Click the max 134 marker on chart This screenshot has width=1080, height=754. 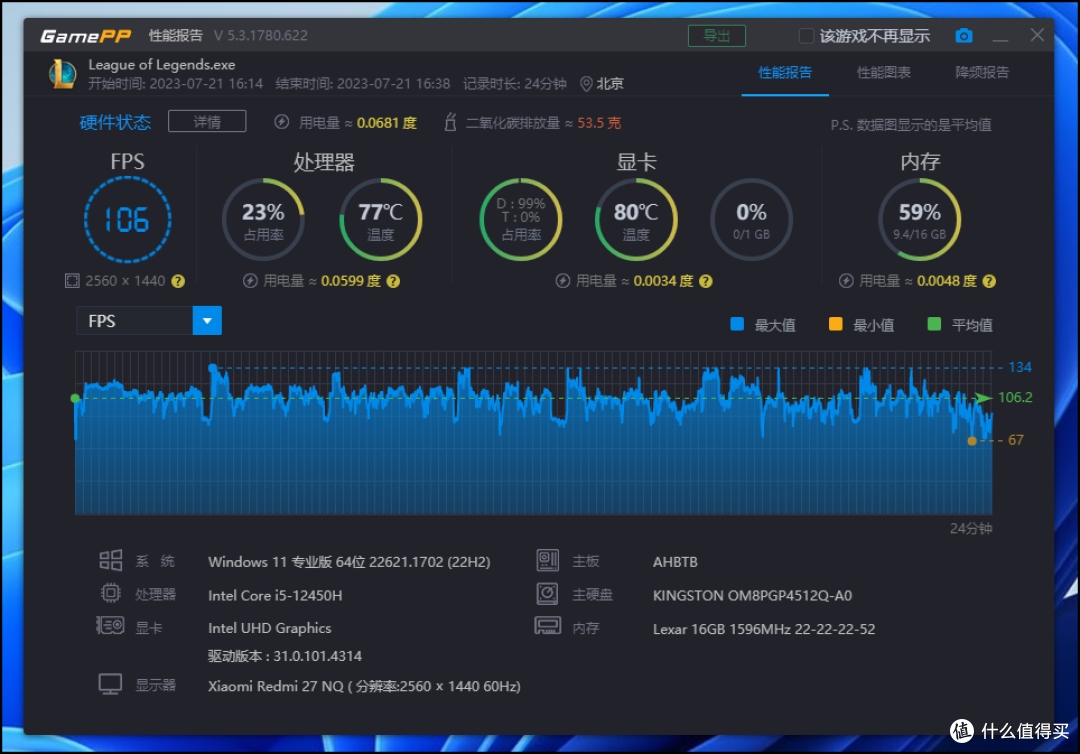pos(213,368)
